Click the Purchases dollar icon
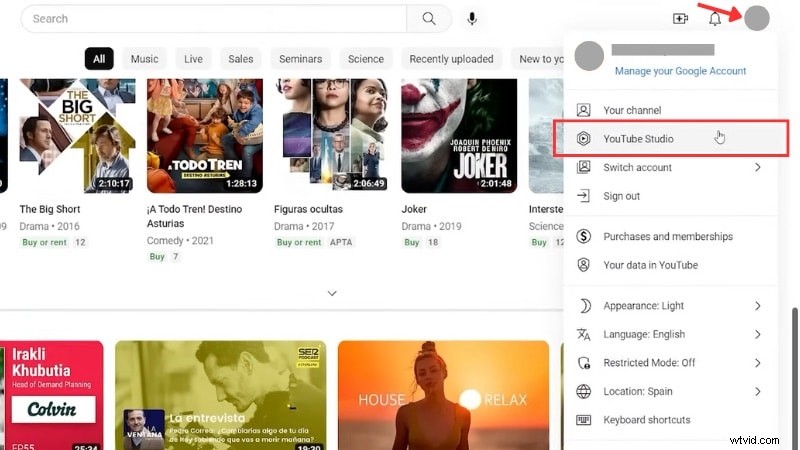 584,236
